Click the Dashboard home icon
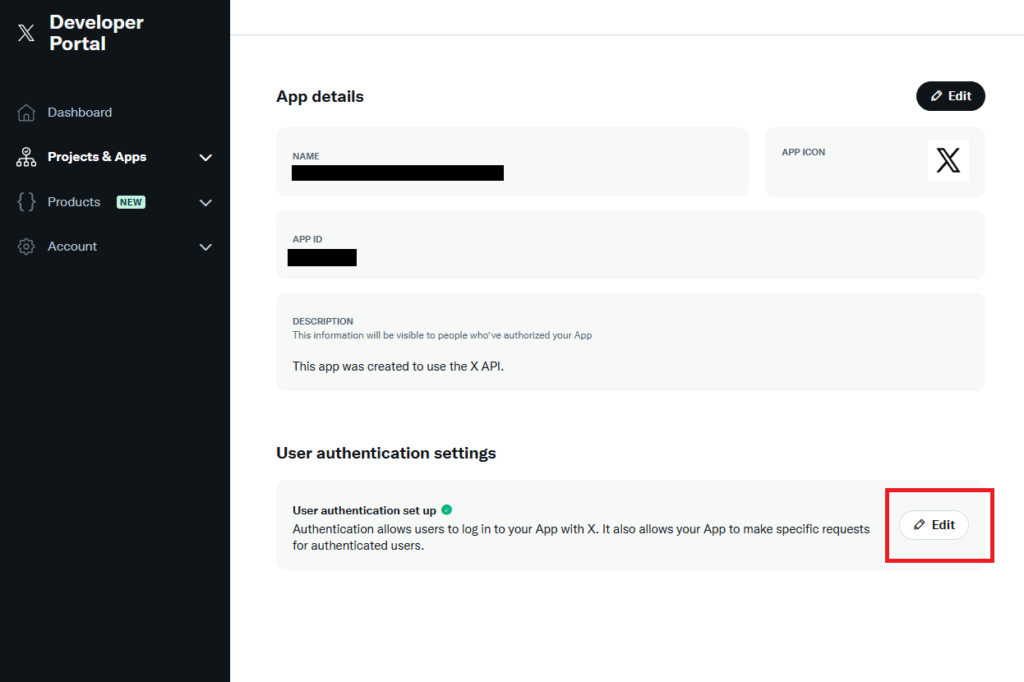The width and height of the screenshot is (1024, 682). click(27, 113)
